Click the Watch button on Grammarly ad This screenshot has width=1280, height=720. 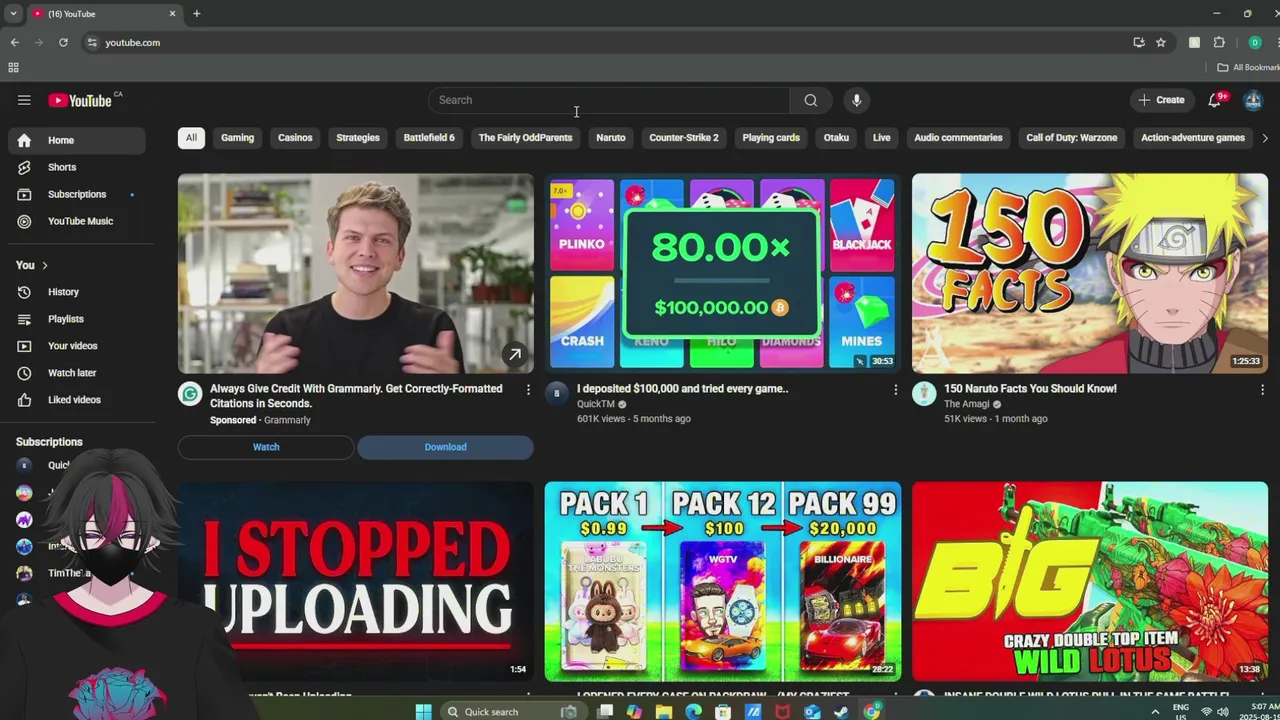266,447
